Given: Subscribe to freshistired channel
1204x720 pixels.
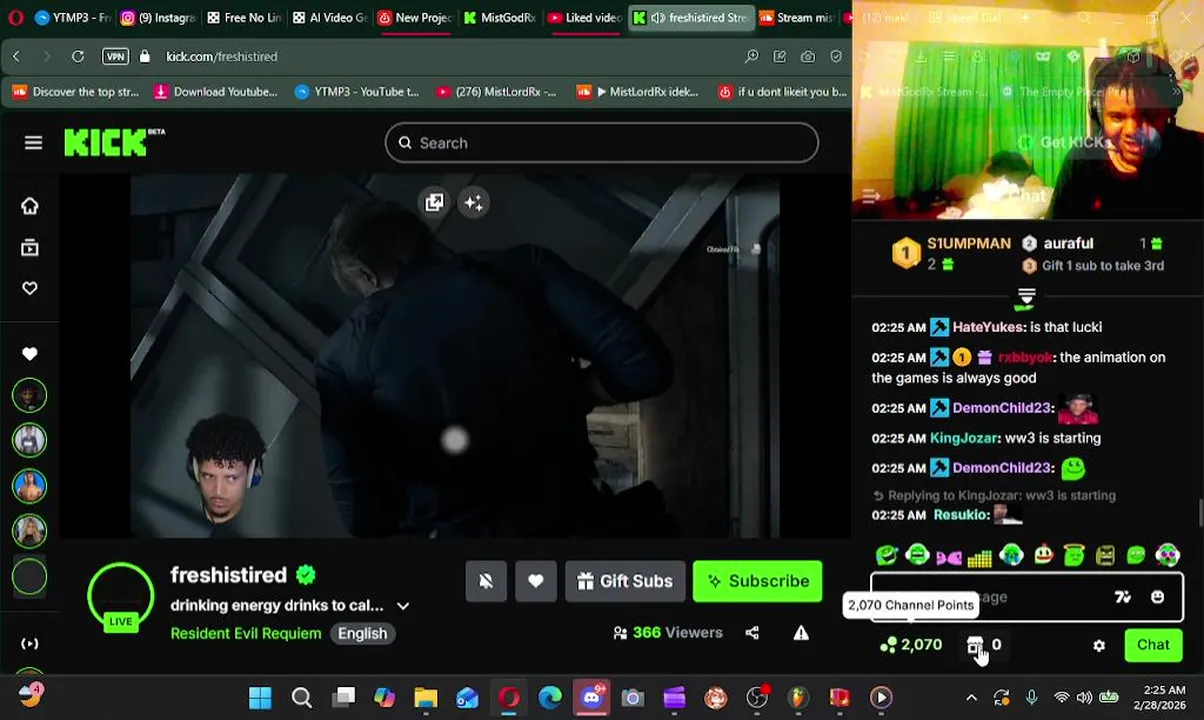Looking at the screenshot, I should pyautogui.click(x=757, y=581).
